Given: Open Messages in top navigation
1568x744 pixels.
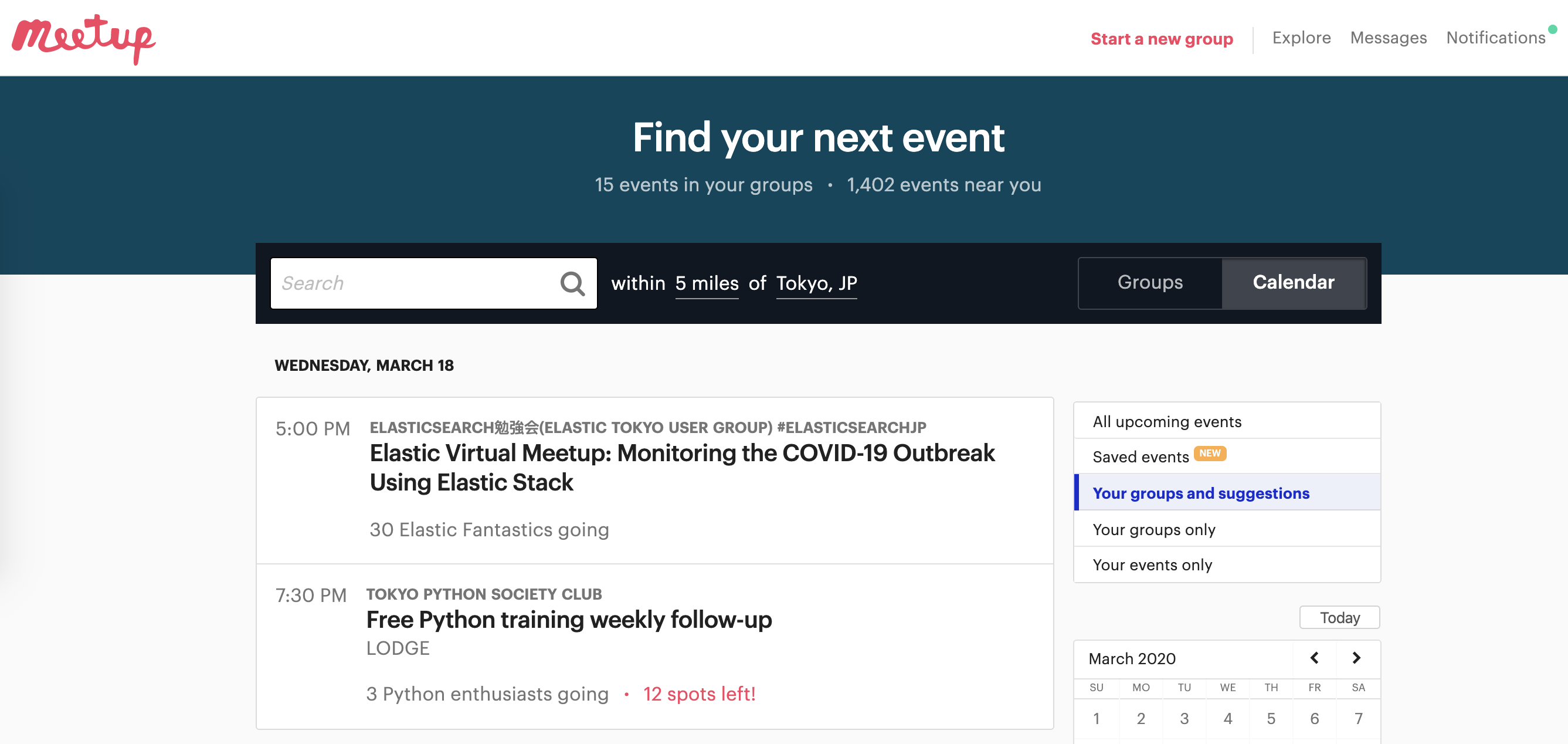Looking at the screenshot, I should pyautogui.click(x=1388, y=38).
